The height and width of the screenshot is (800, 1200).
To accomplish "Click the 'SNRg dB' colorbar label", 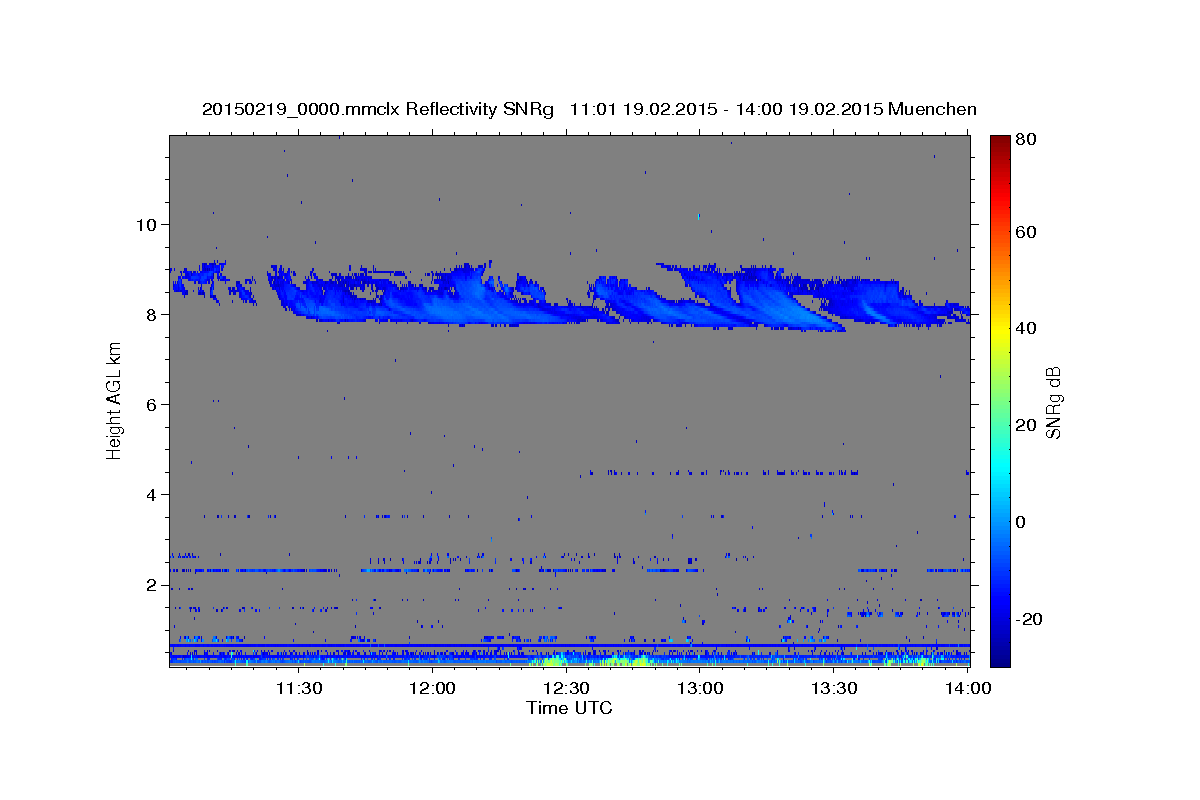I will pos(1052,400).
